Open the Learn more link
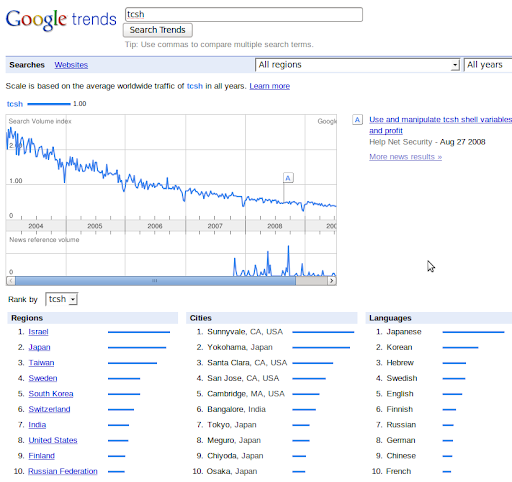 click(x=270, y=86)
